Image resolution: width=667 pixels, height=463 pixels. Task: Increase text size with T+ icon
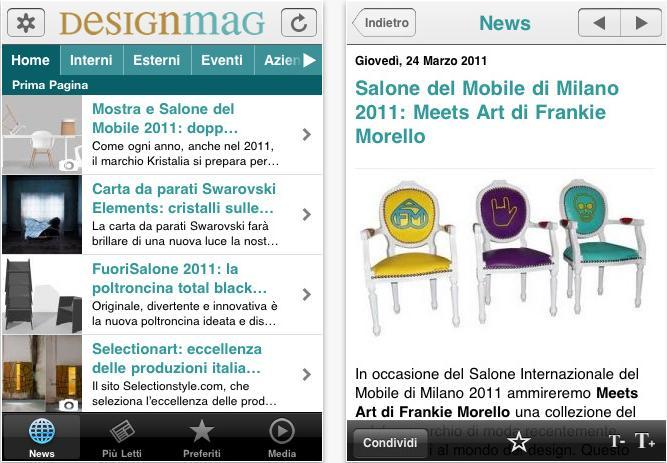click(x=645, y=441)
